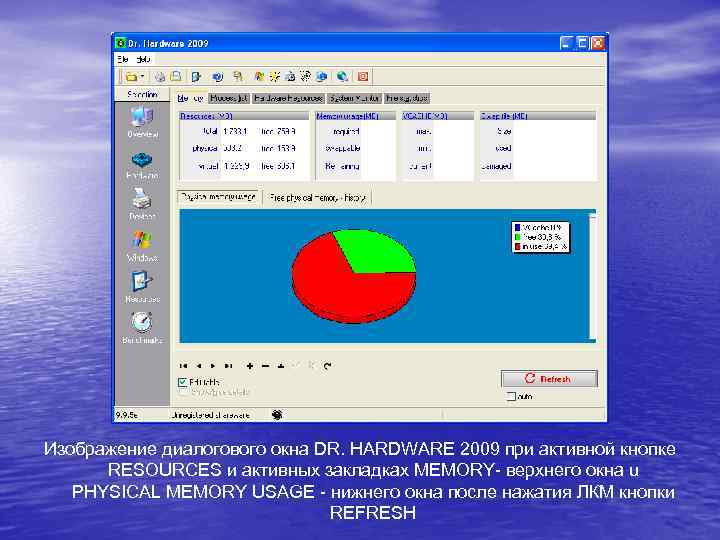720x540 pixels.
Task: Go to previous record in navigator
Action: 198,366
